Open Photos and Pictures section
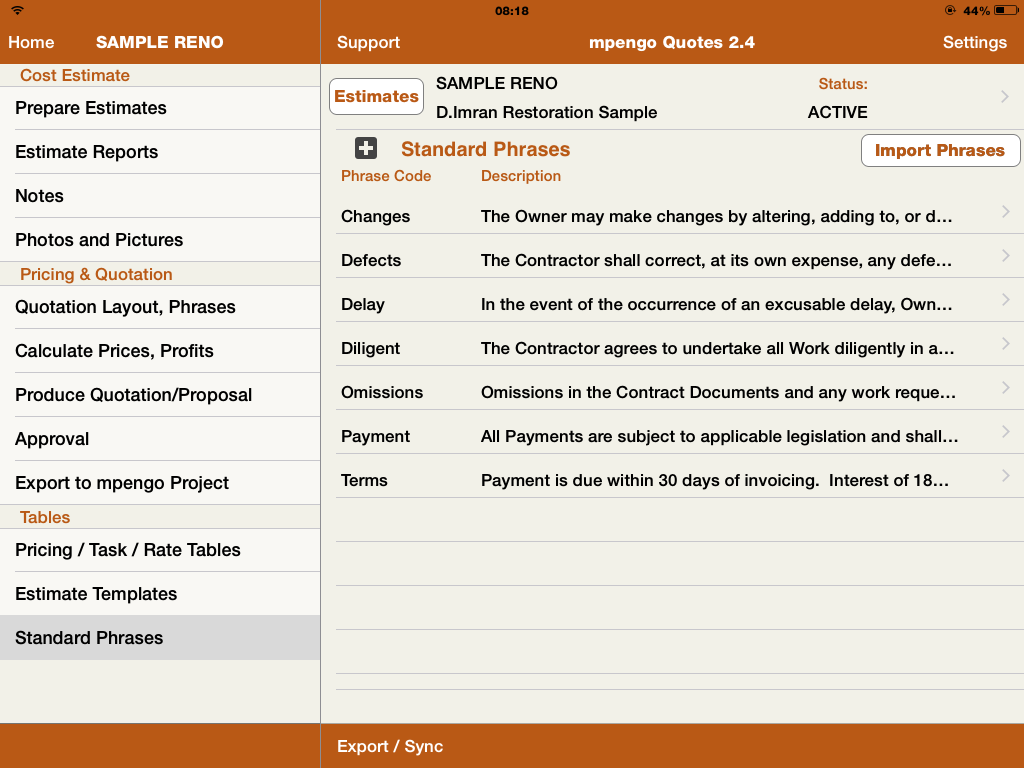 point(99,240)
